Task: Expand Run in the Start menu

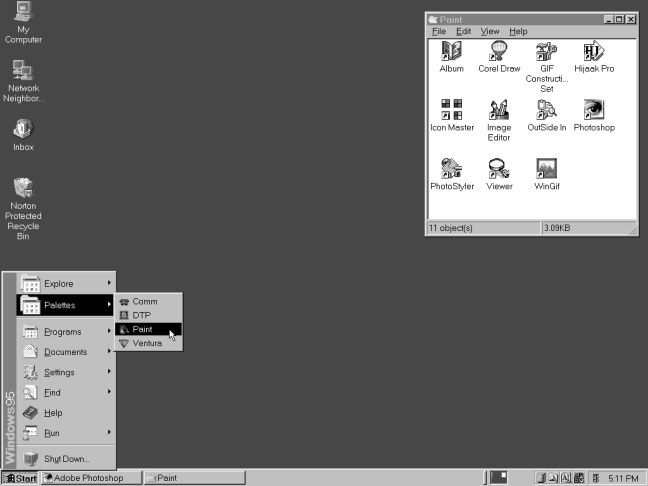Action: 65,433
